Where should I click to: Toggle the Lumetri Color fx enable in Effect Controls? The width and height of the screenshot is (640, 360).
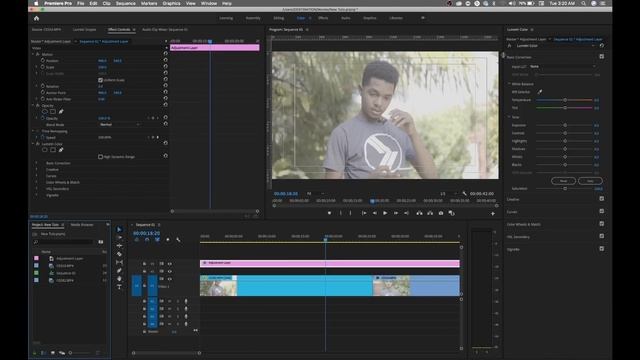point(38,144)
